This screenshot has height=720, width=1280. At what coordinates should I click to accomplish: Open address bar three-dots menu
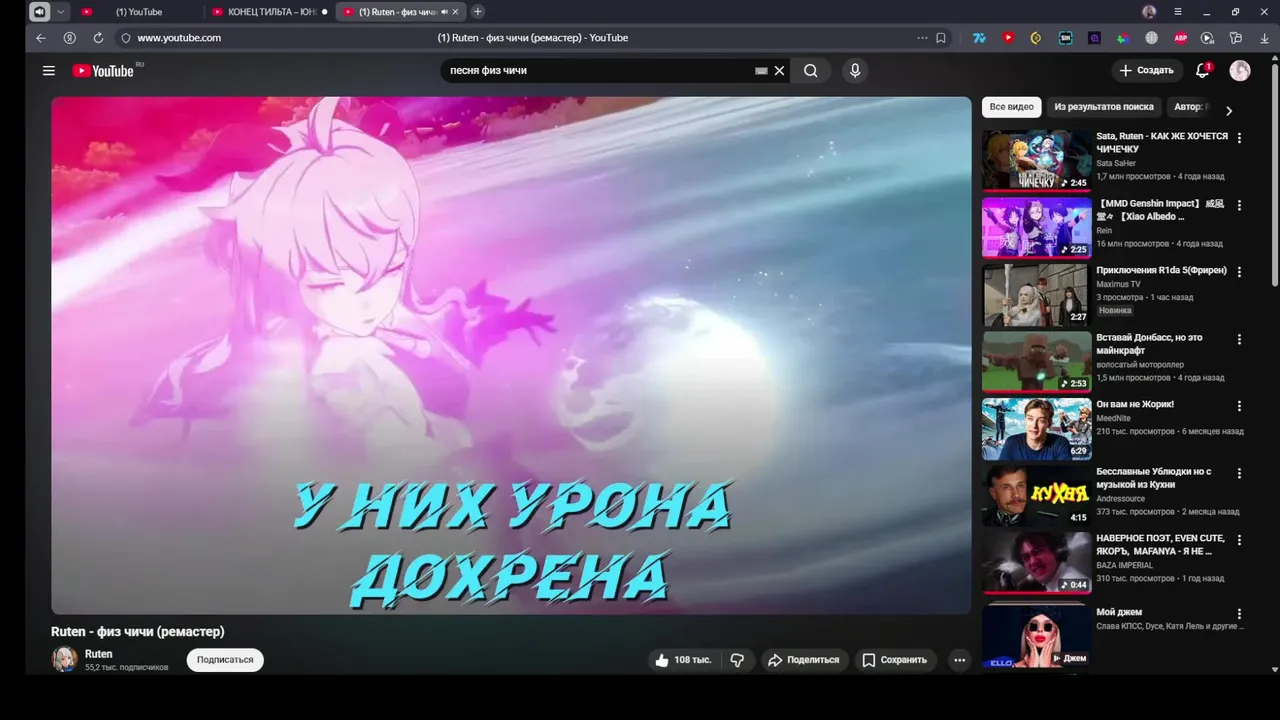pyautogui.click(x=922, y=38)
